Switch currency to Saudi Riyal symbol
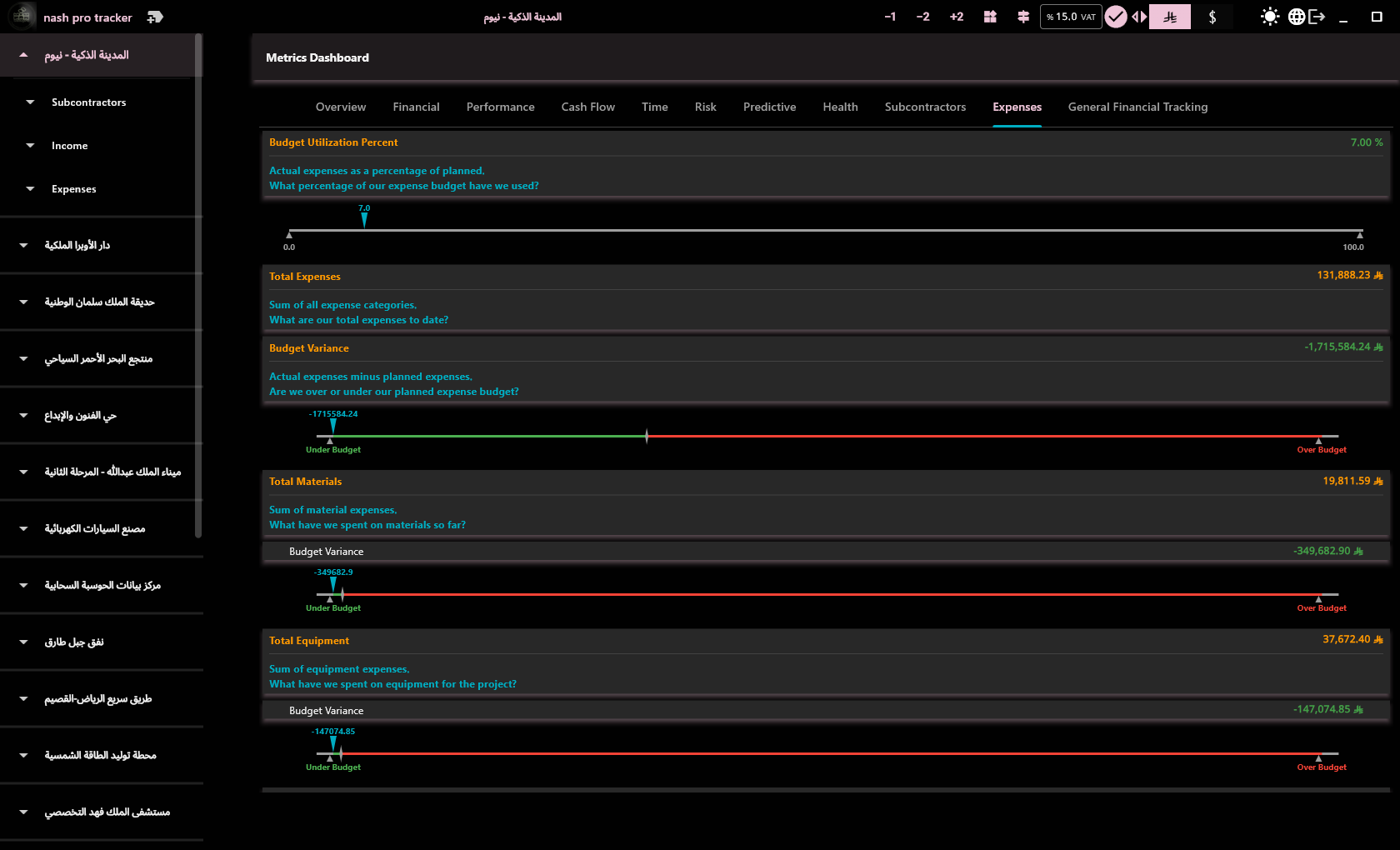Image resolution: width=1400 pixels, height=850 pixels. pos(1170,17)
